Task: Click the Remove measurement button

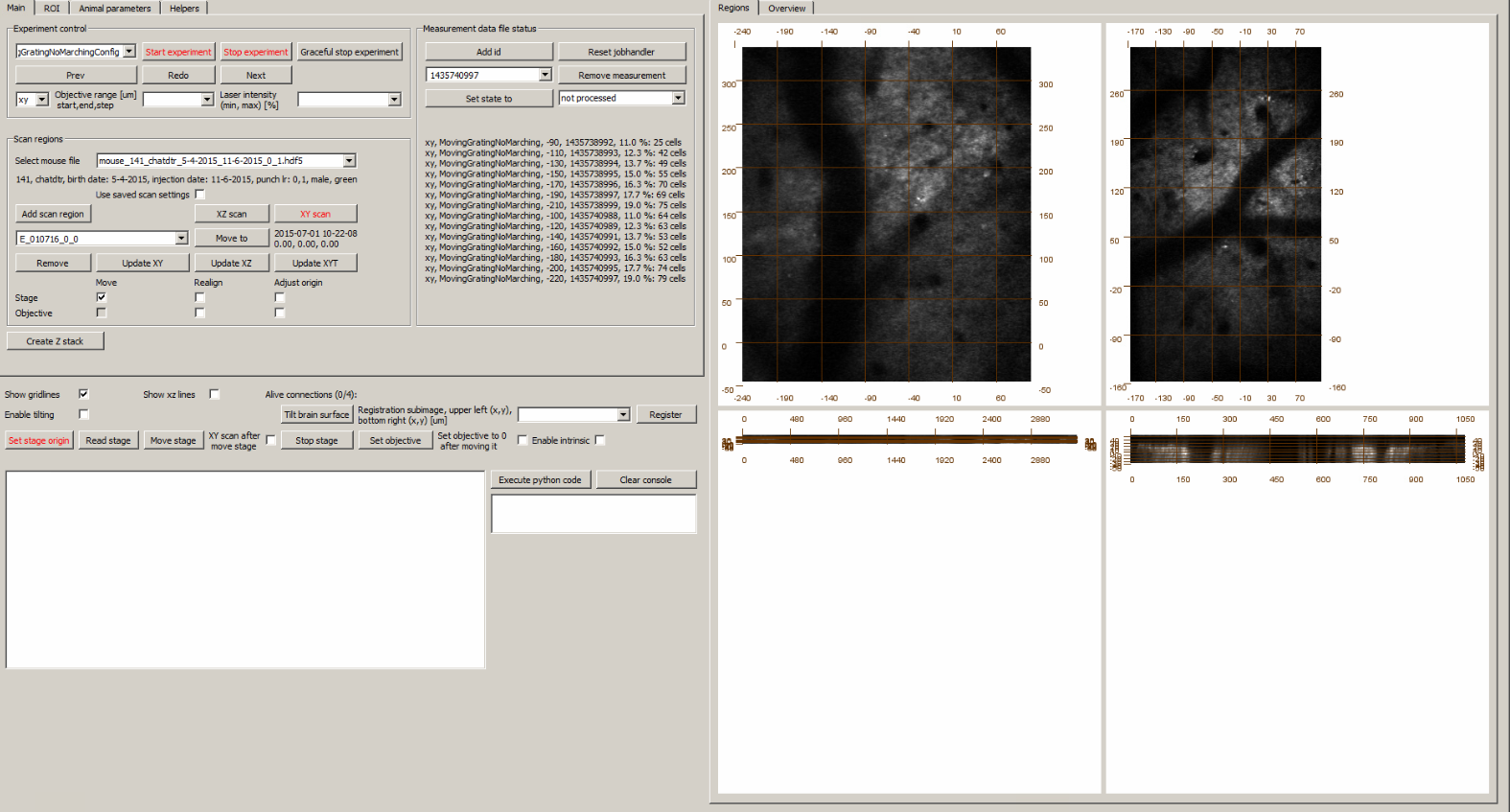Action: pyautogui.click(x=621, y=75)
